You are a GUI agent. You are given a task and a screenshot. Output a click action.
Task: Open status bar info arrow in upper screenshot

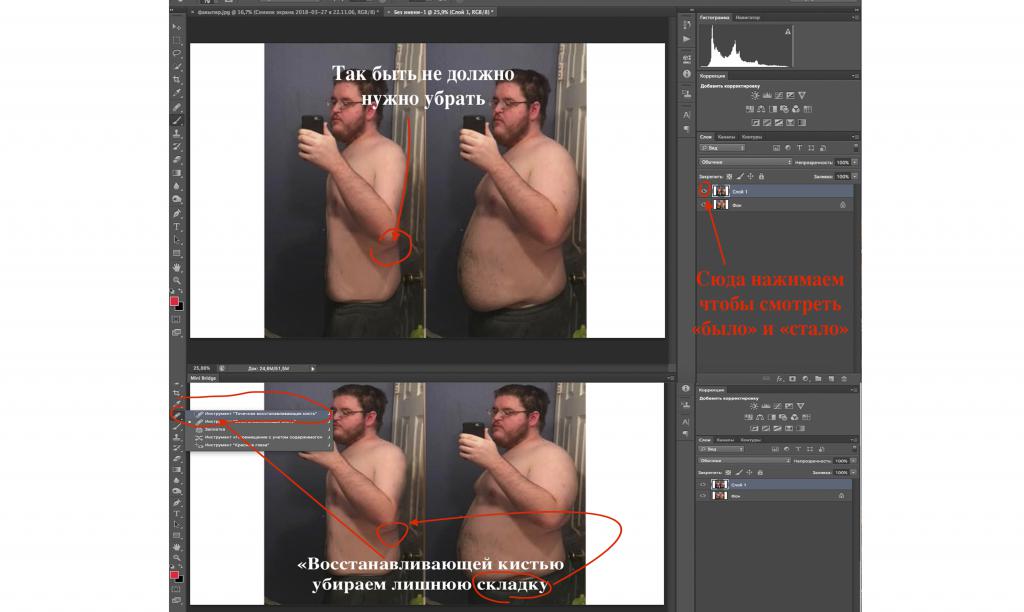313,368
